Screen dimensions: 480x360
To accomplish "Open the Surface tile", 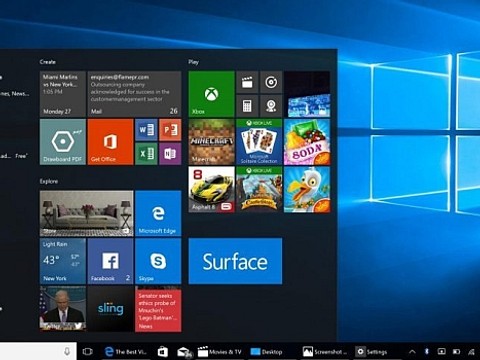I will (235, 261).
